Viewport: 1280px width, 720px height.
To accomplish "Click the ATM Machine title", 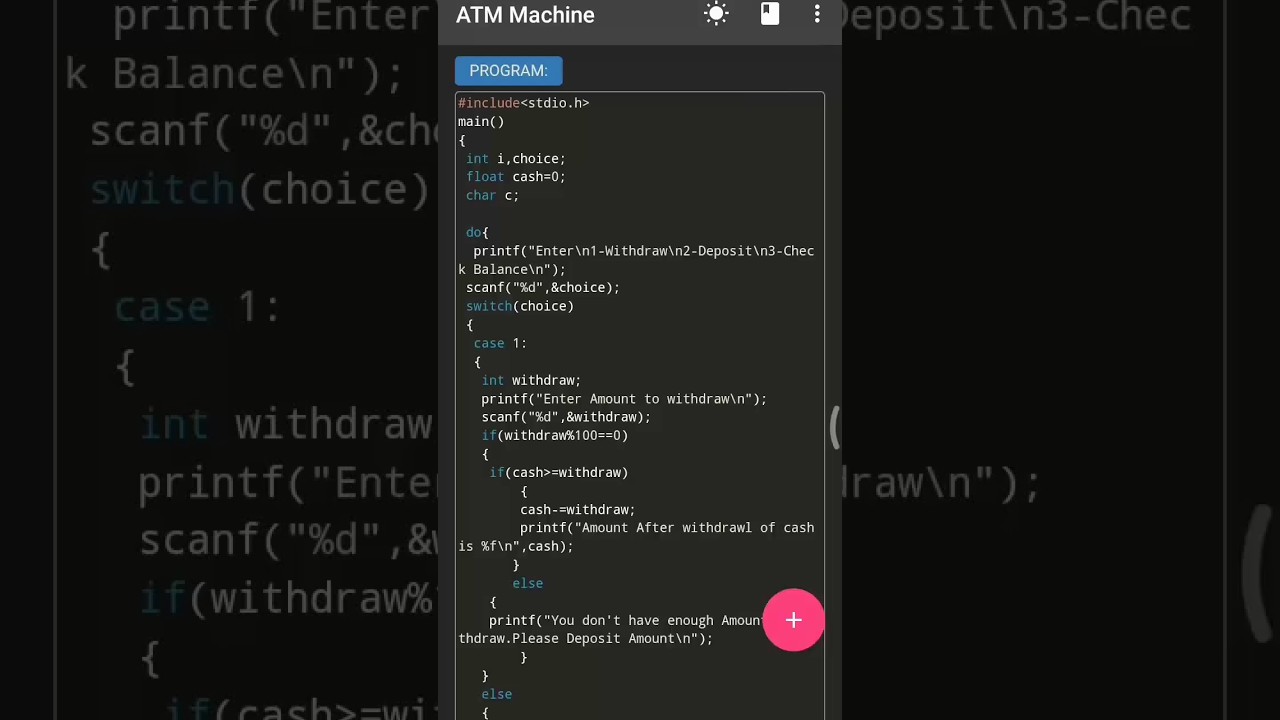I will point(525,15).
